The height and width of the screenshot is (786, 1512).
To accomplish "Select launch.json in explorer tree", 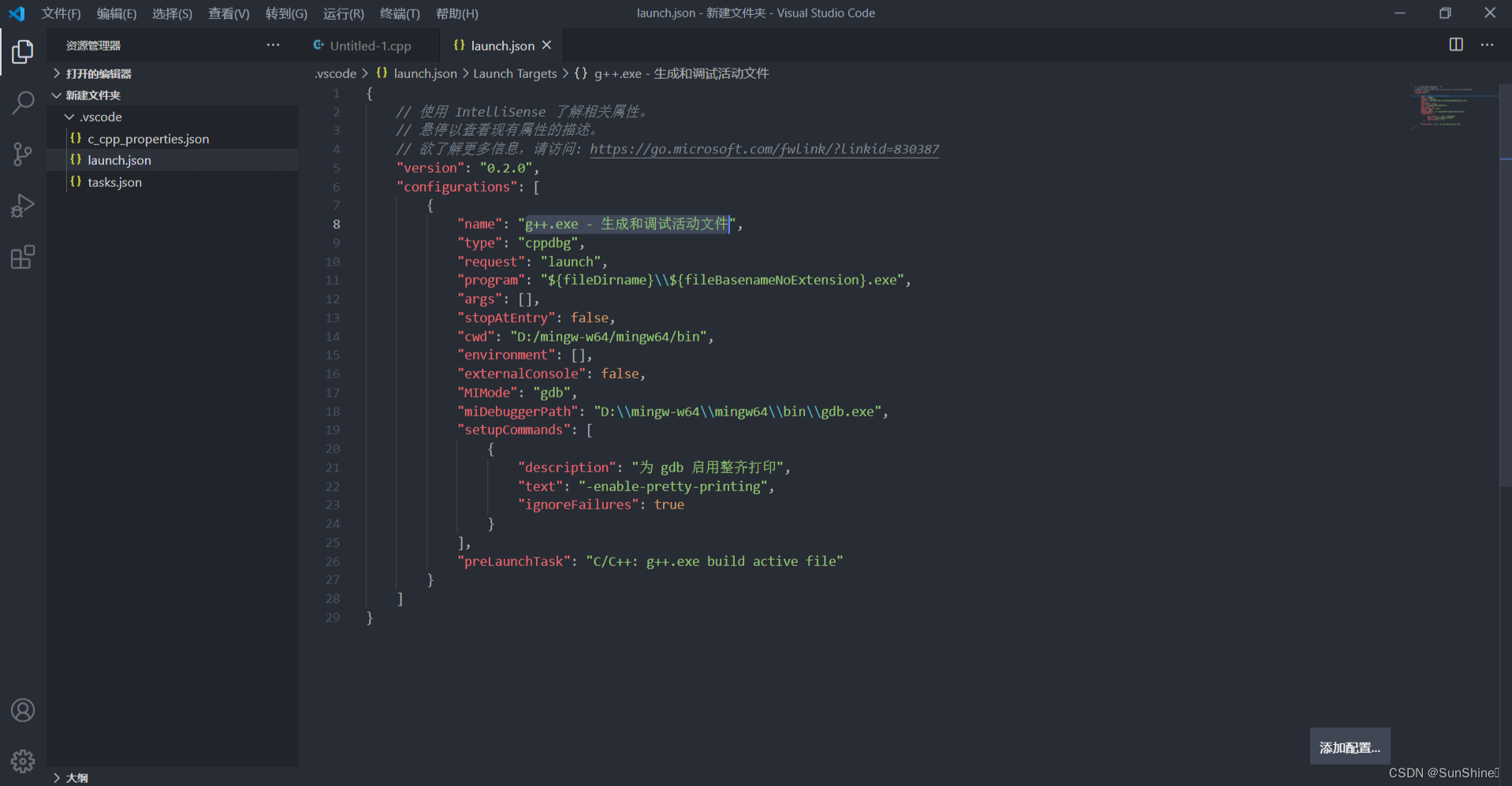I will coord(173,160).
